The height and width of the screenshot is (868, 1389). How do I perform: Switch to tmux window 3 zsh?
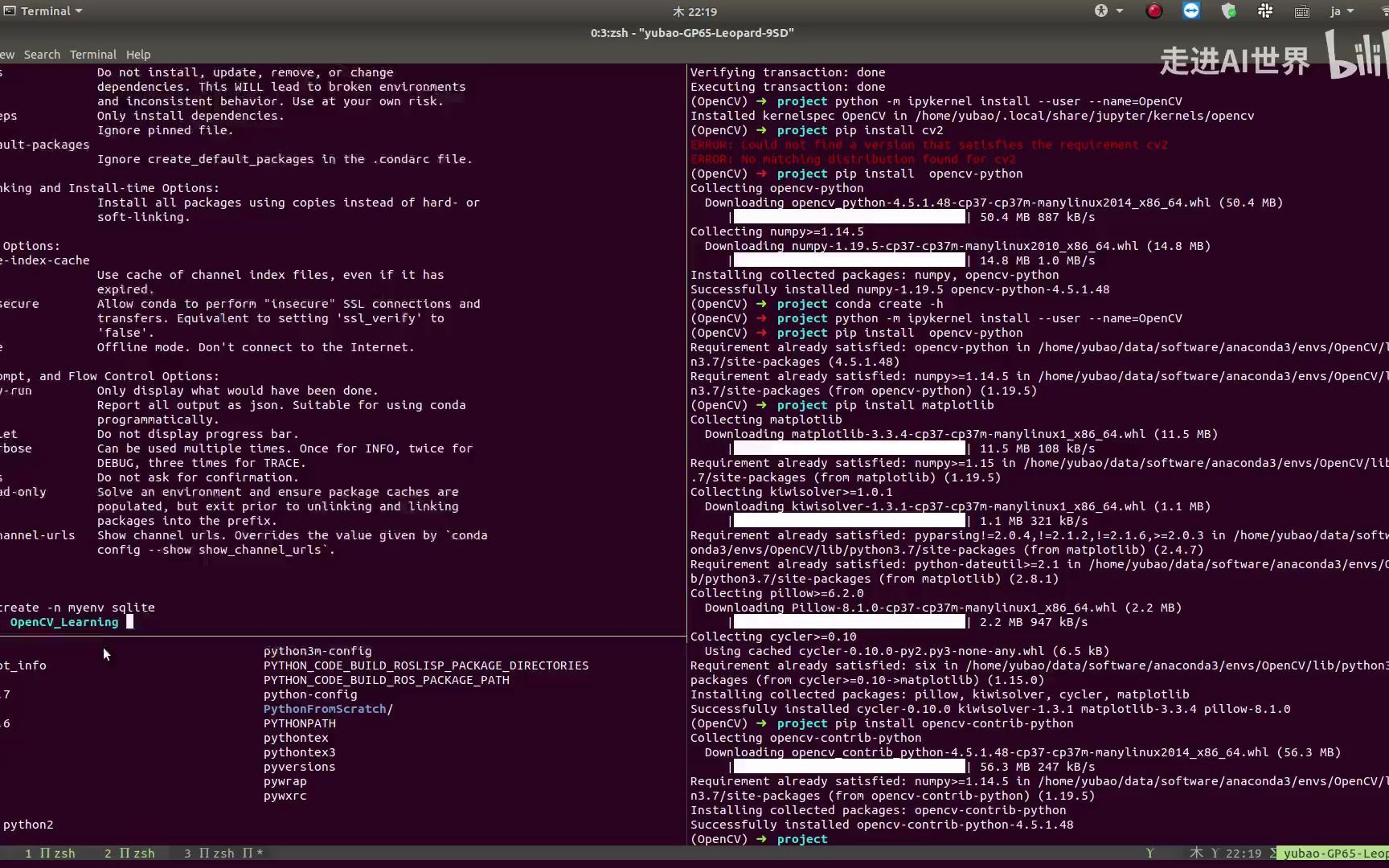(223, 854)
